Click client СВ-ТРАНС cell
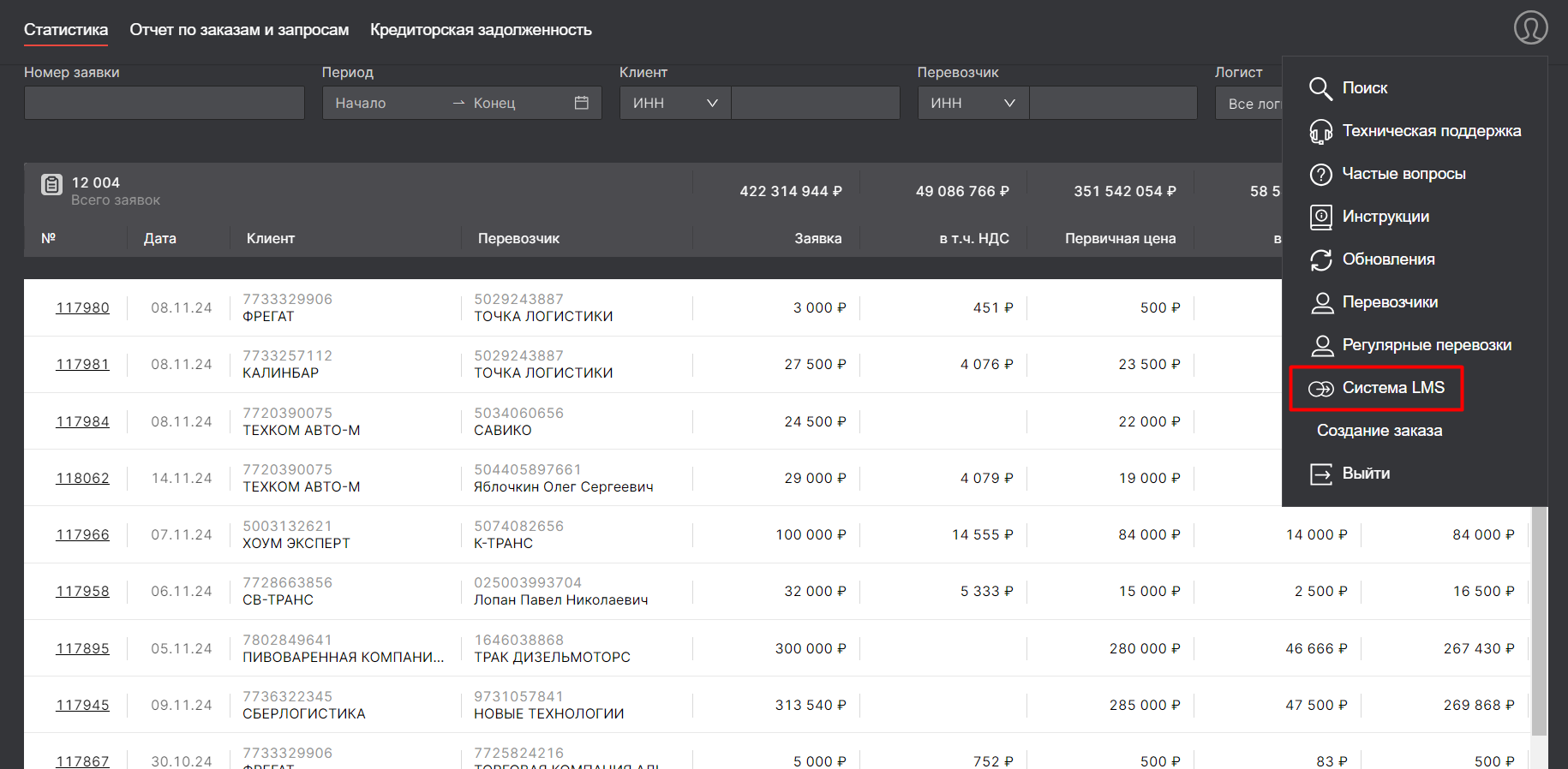 278,599
